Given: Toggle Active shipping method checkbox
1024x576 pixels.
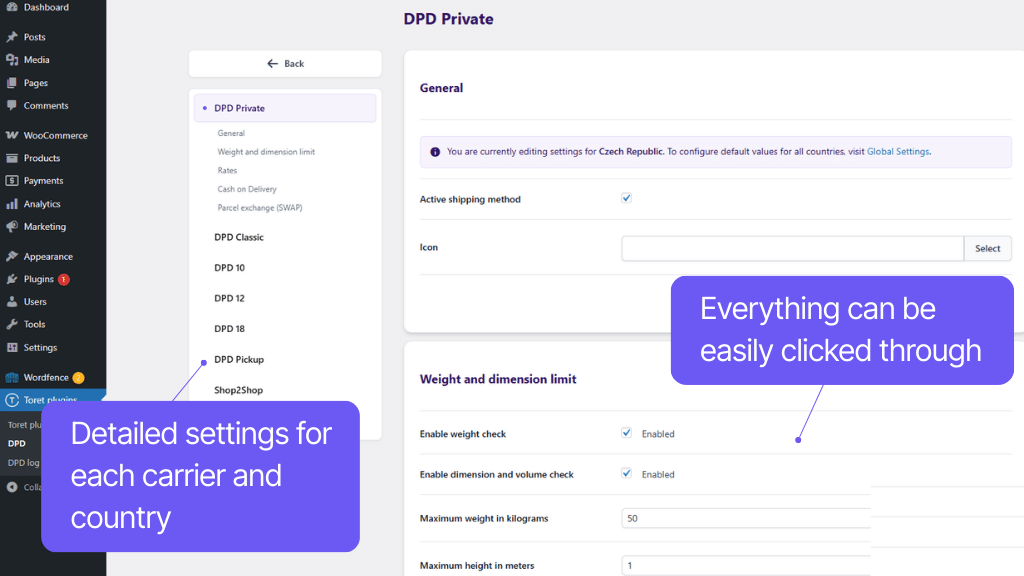Looking at the screenshot, I should (626, 198).
